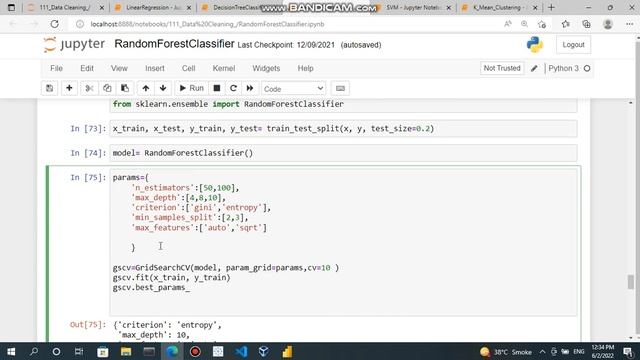Open the Kernel menu
The image size is (640, 360).
coord(224,69)
